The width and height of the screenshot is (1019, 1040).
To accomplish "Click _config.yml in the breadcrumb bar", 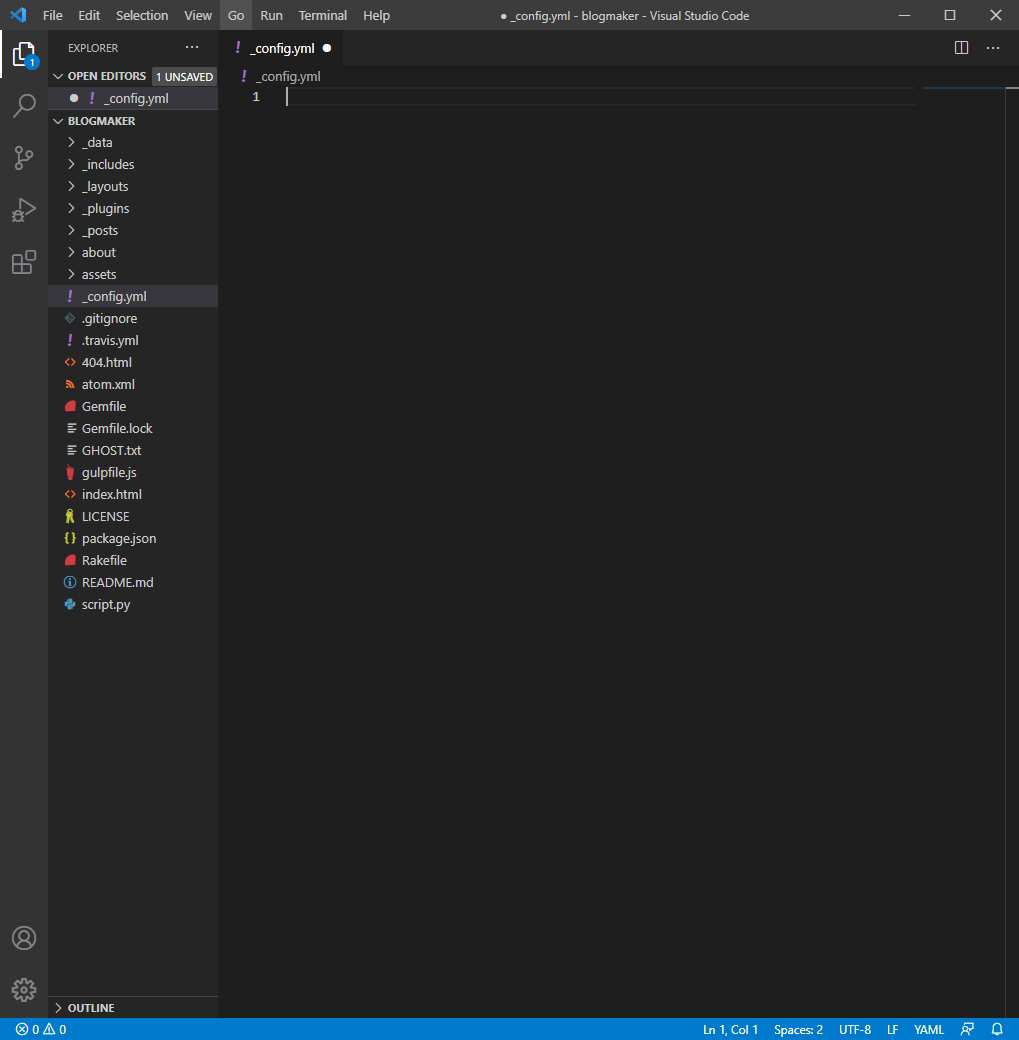I will point(288,76).
